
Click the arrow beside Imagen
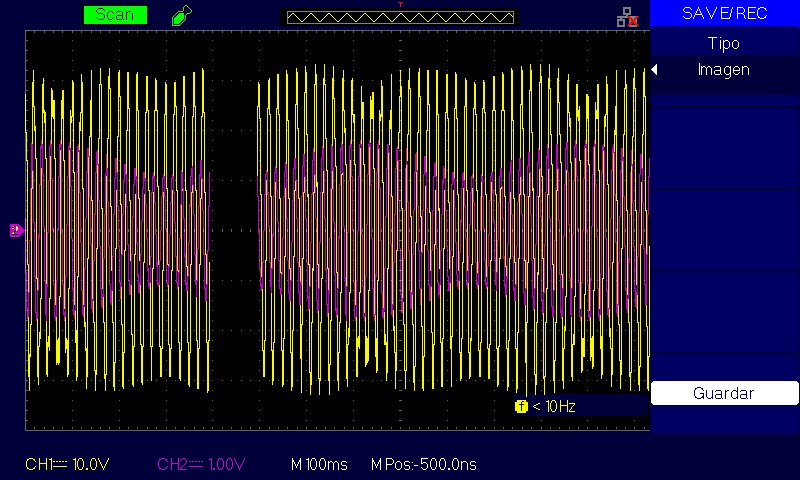click(x=655, y=70)
